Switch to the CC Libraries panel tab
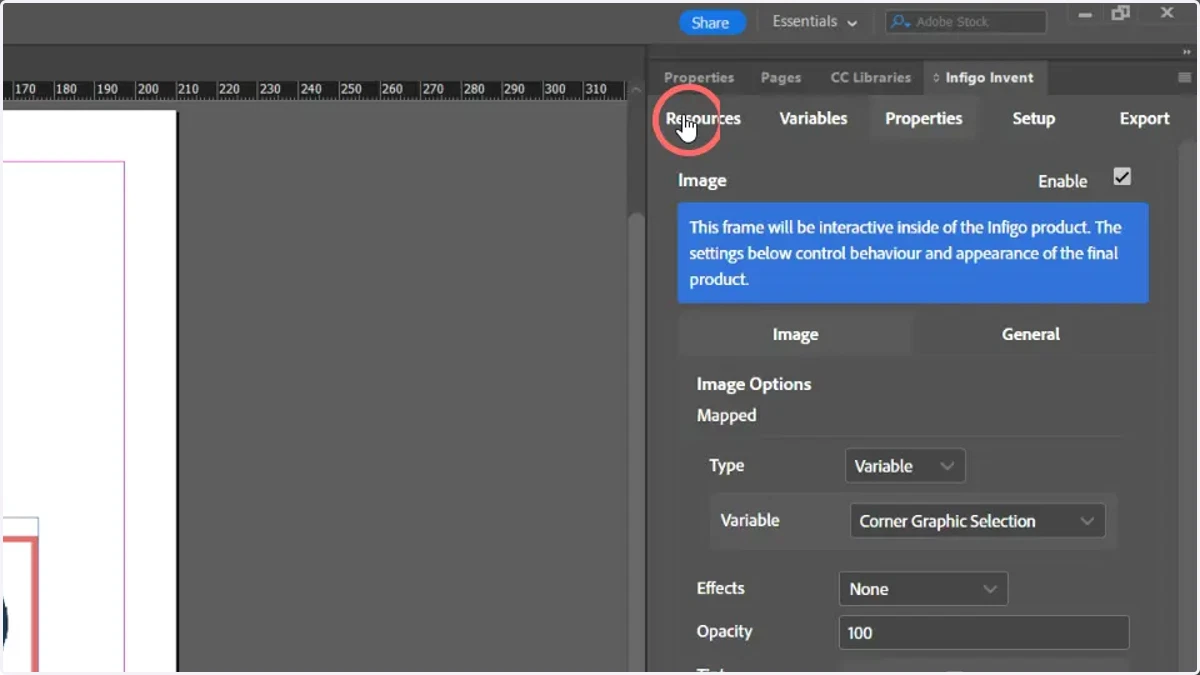This screenshot has width=1200, height=675. pos(871,78)
